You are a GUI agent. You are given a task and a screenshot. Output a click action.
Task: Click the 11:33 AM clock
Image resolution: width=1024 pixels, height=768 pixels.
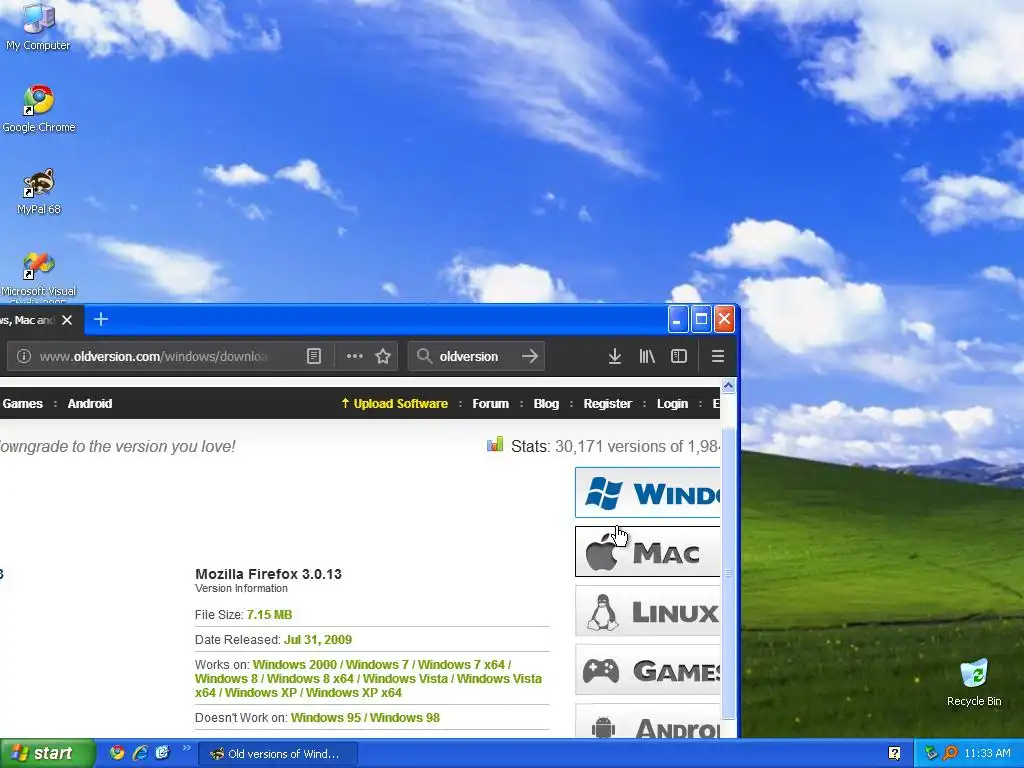[987, 754]
